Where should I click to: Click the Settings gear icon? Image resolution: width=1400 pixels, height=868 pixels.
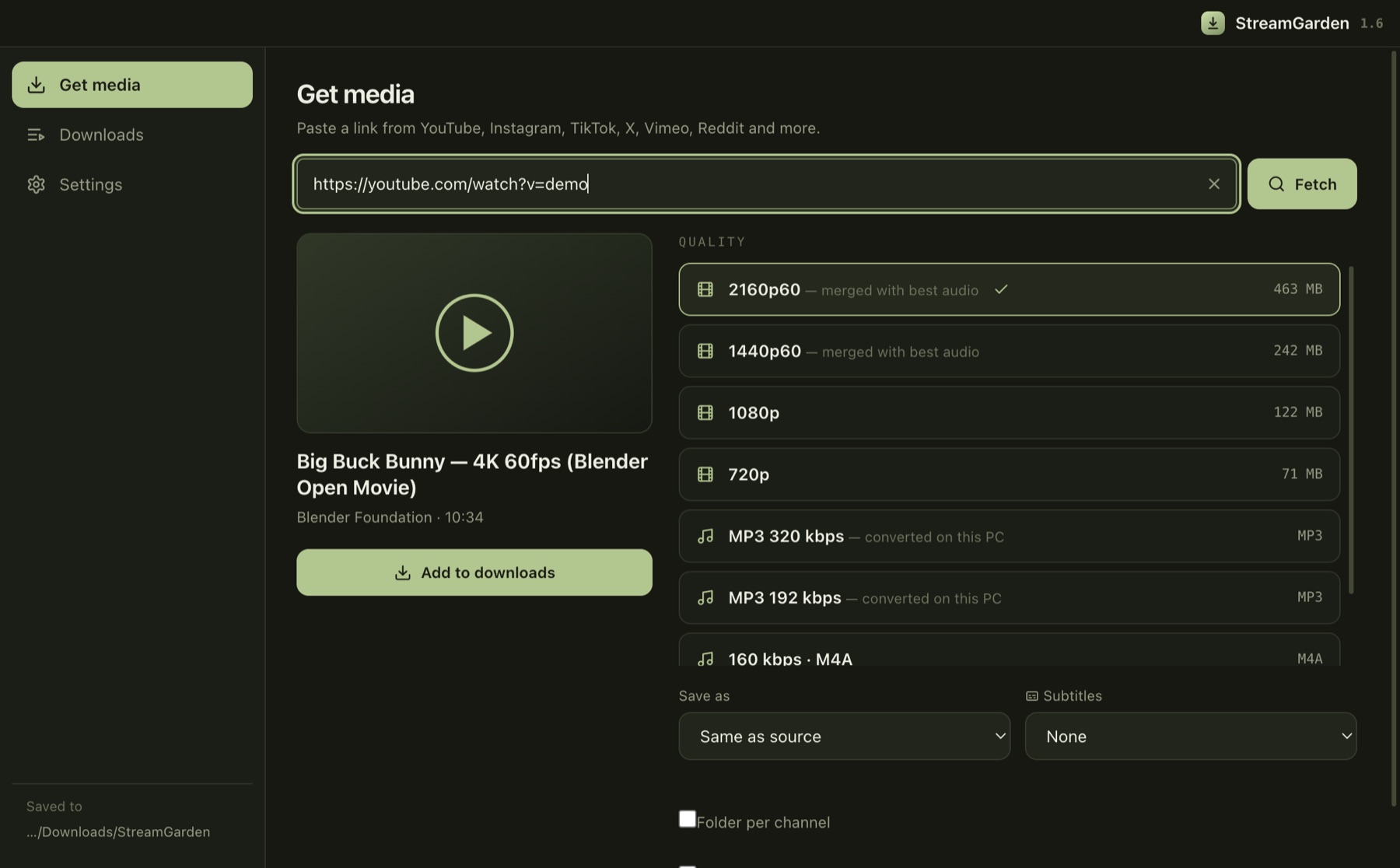click(x=36, y=184)
